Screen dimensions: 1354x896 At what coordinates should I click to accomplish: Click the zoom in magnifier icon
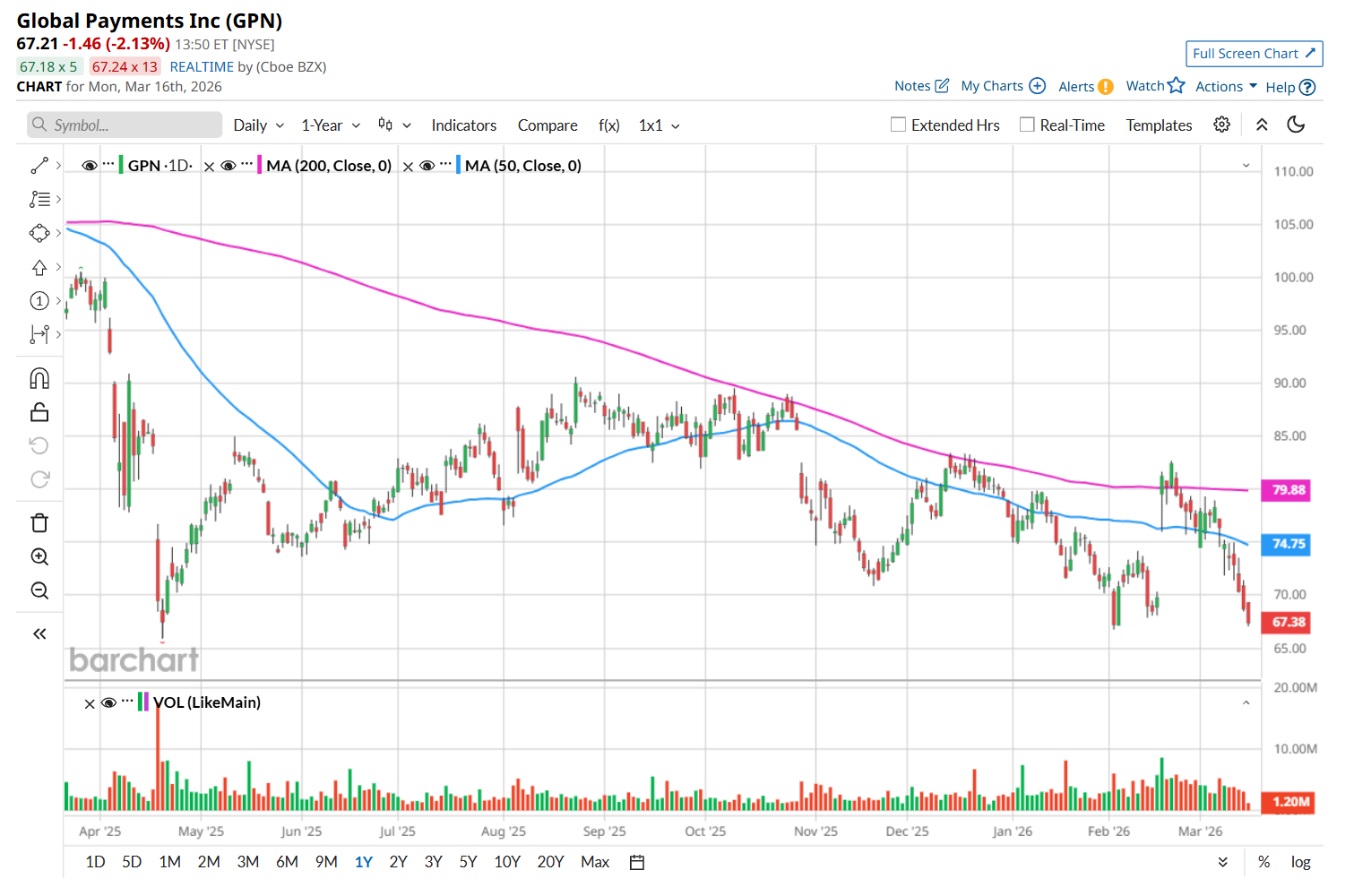(39, 556)
